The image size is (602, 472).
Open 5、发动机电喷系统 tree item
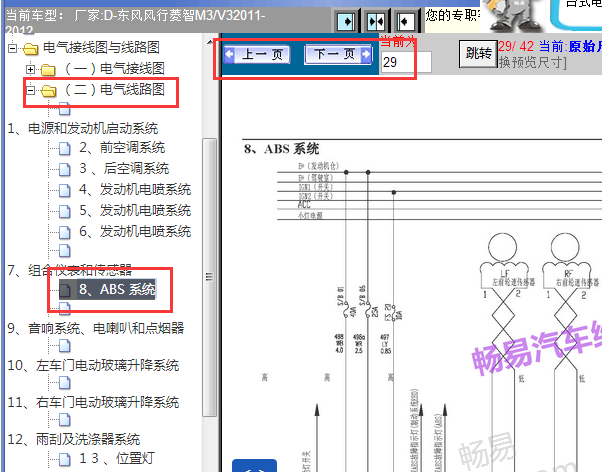click(x=135, y=210)
